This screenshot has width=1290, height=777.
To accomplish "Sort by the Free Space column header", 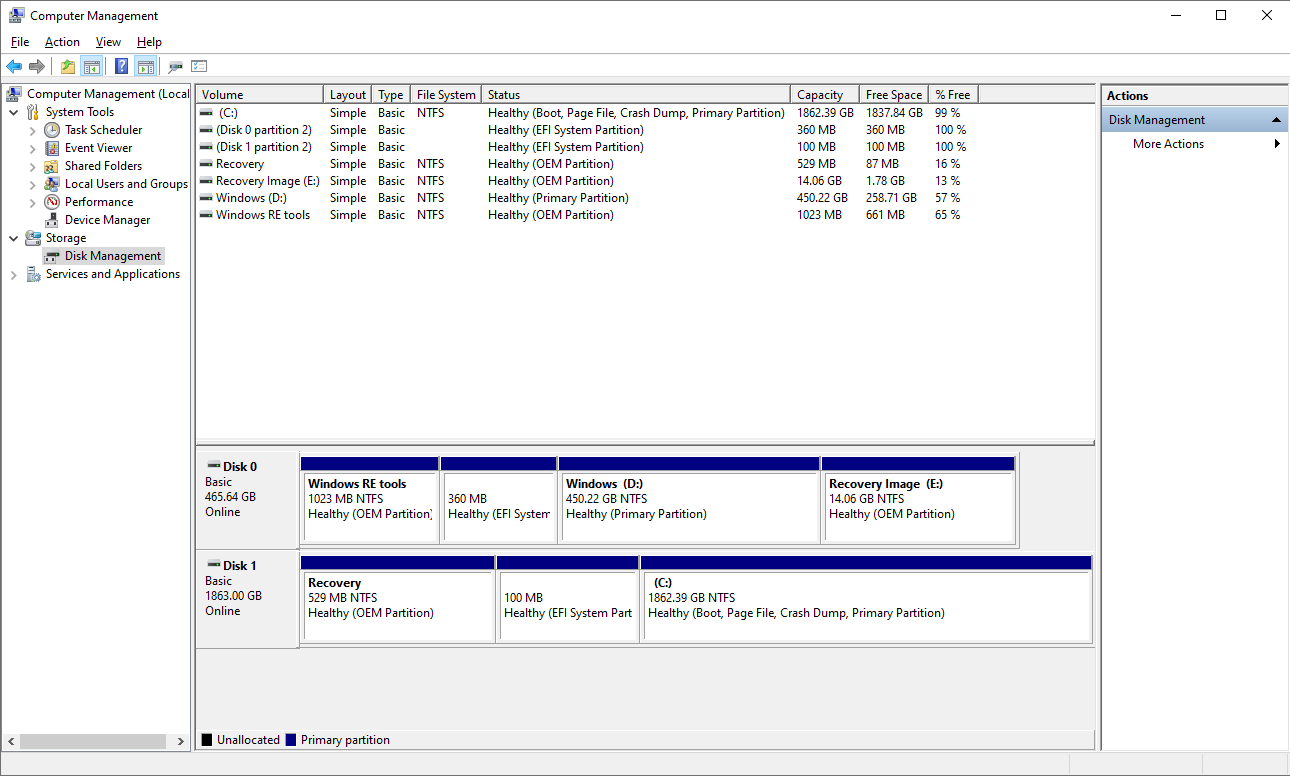I will pyautogui.click(x=894, y=95).
